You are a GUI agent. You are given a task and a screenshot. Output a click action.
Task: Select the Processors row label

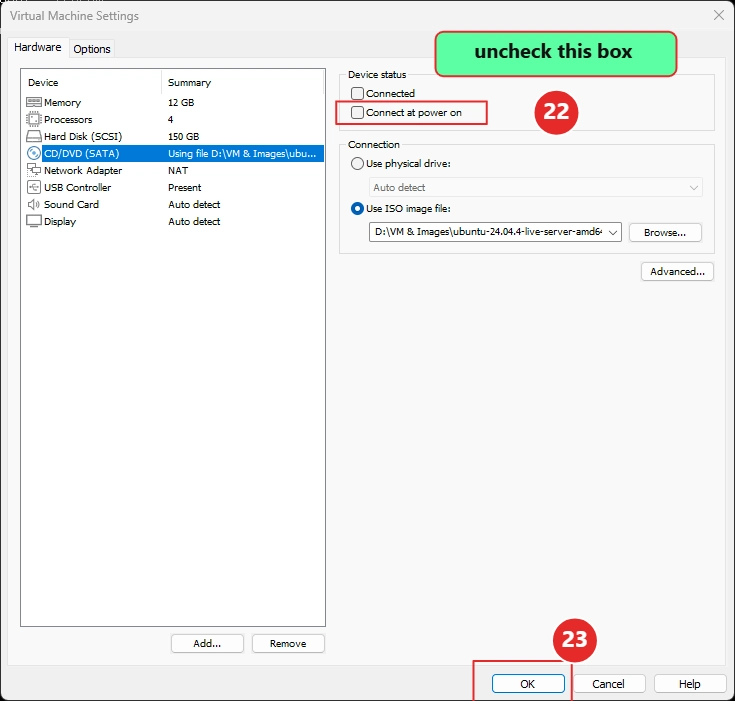tap(68, 120)
